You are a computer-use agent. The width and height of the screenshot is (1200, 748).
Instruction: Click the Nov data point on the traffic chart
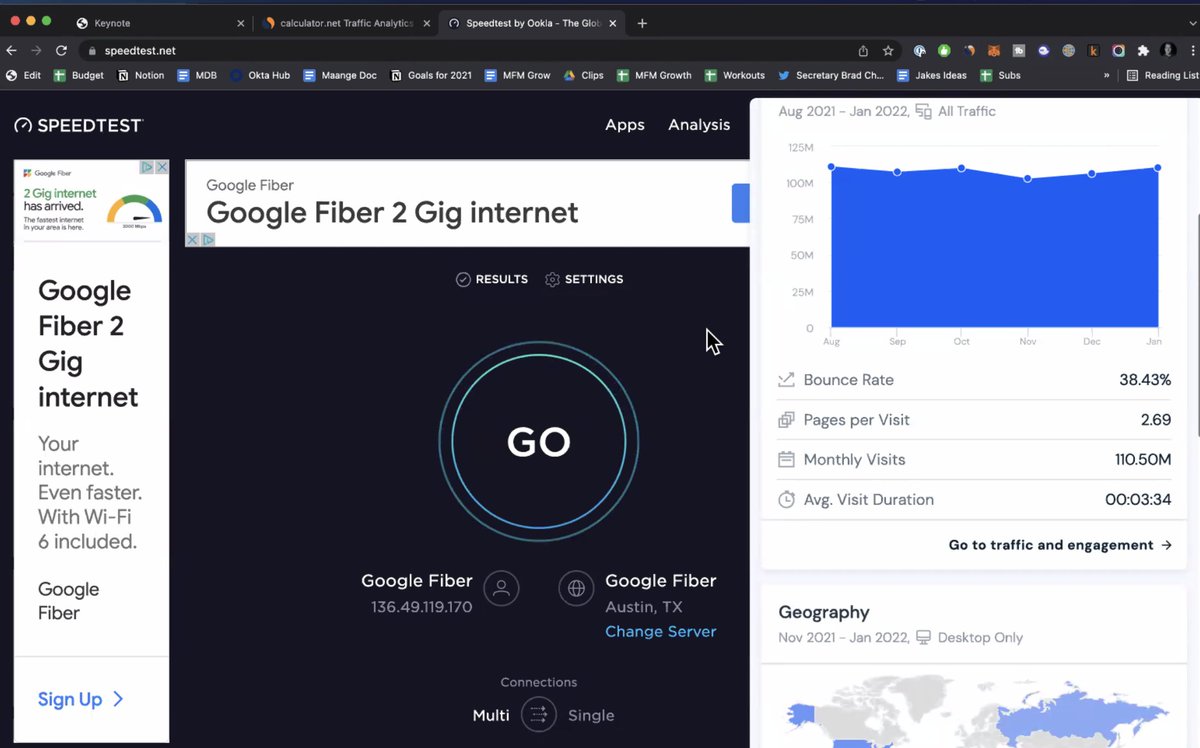click(1027, 179)
